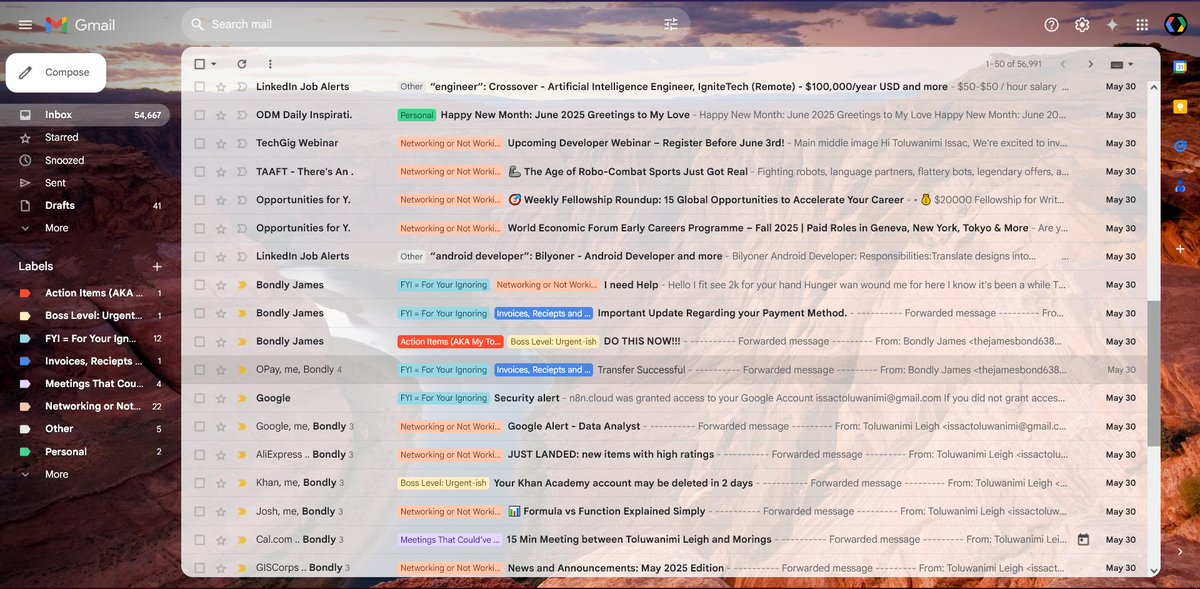Go to older messages page

click(x=1091, y=64)
